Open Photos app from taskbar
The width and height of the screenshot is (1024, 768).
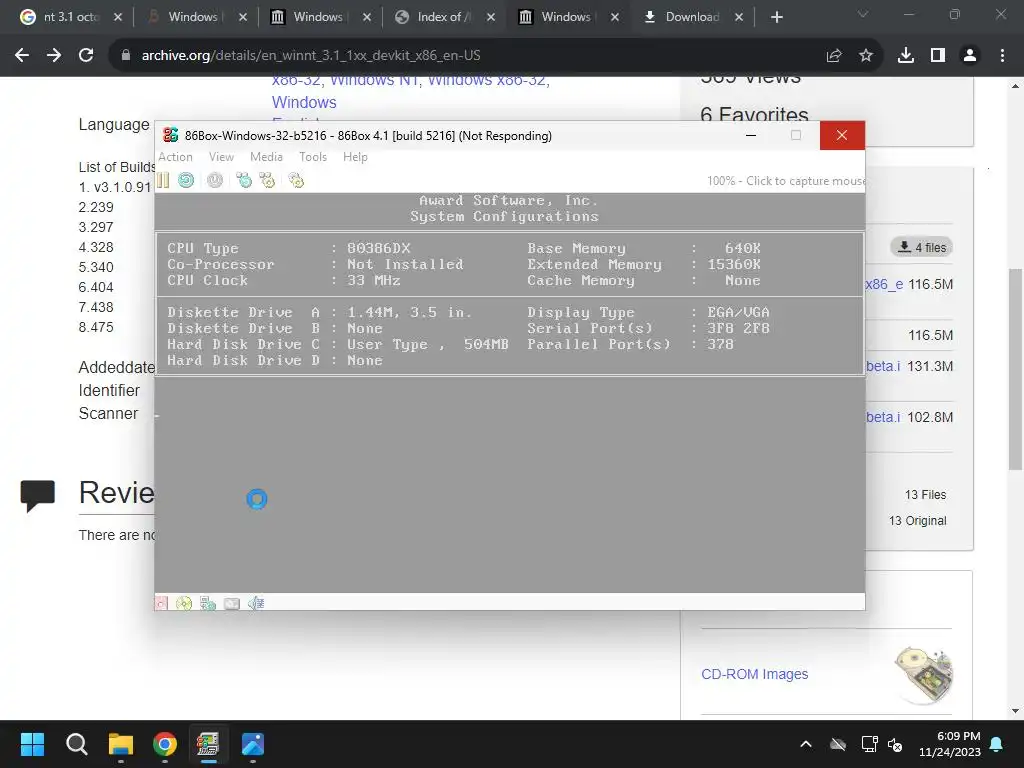pyautogui.click(x=253, y=744)
